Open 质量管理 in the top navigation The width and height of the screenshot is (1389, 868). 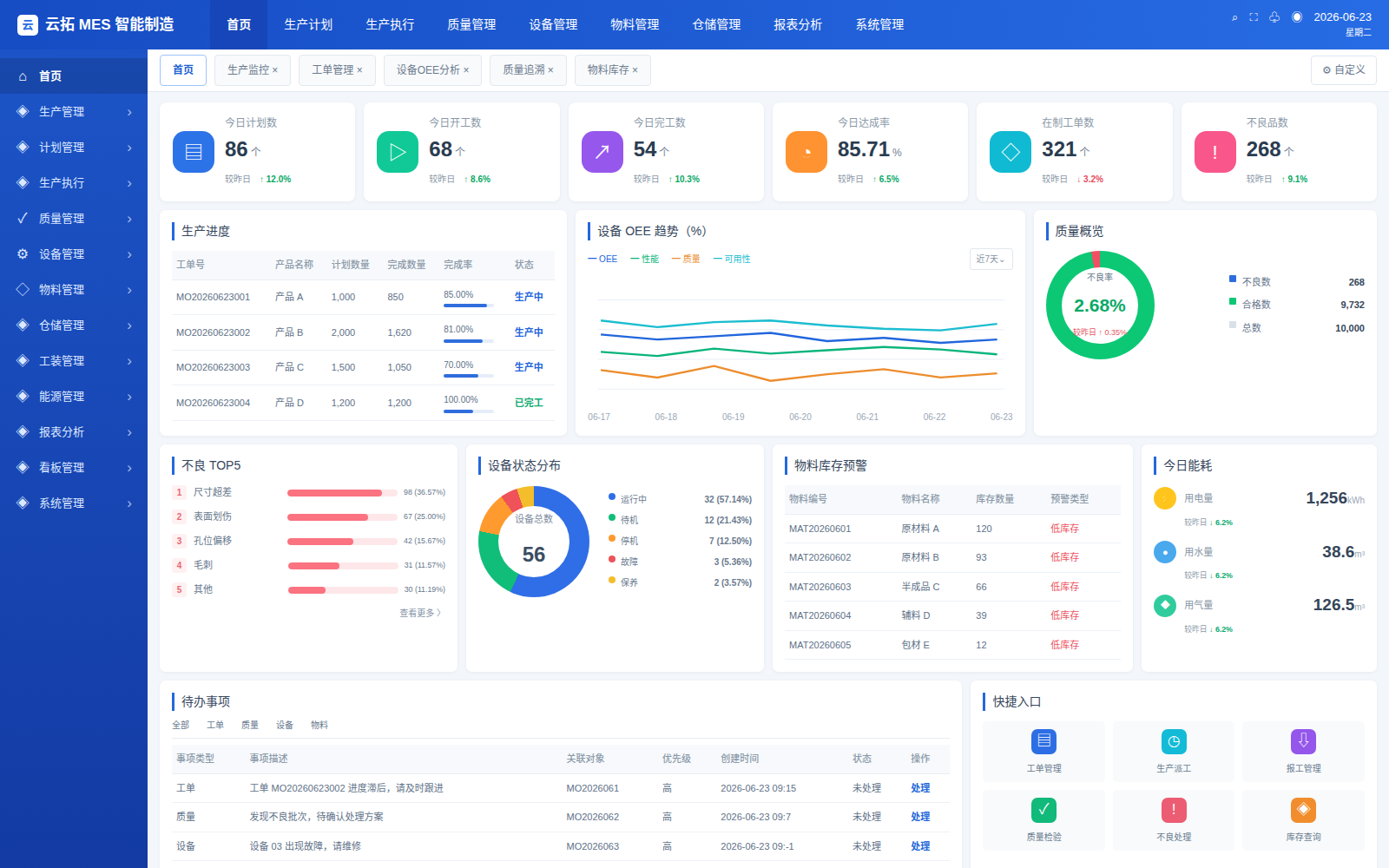(x=471, y=24)
